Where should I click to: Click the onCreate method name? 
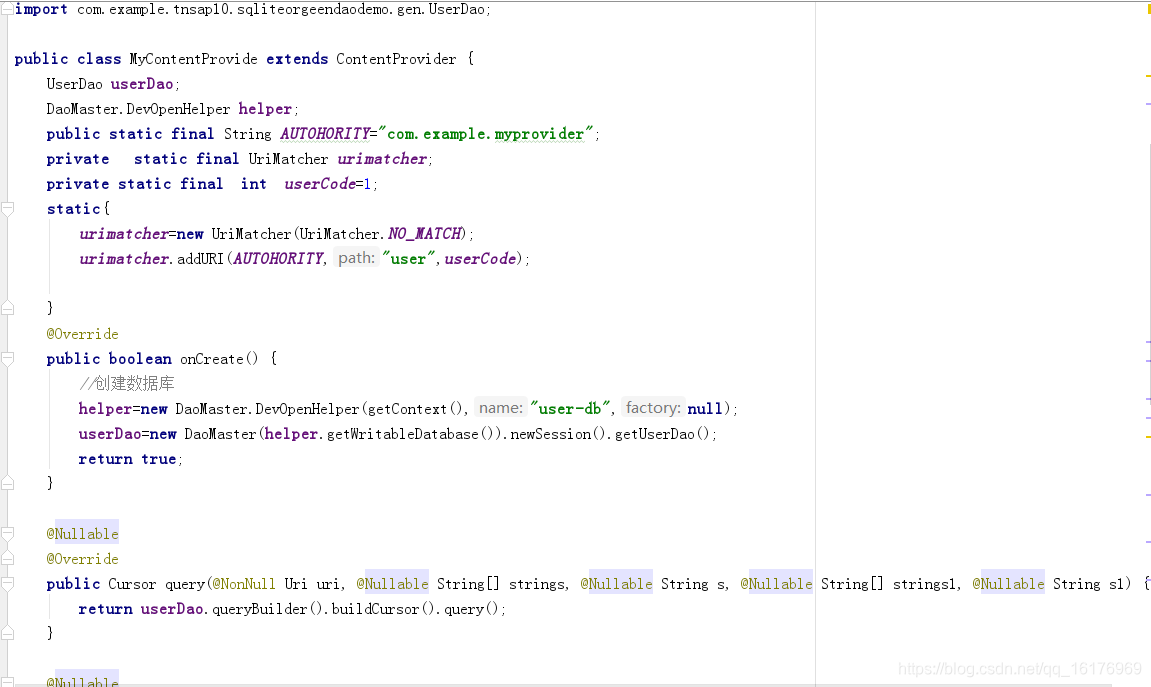point(211,359)
